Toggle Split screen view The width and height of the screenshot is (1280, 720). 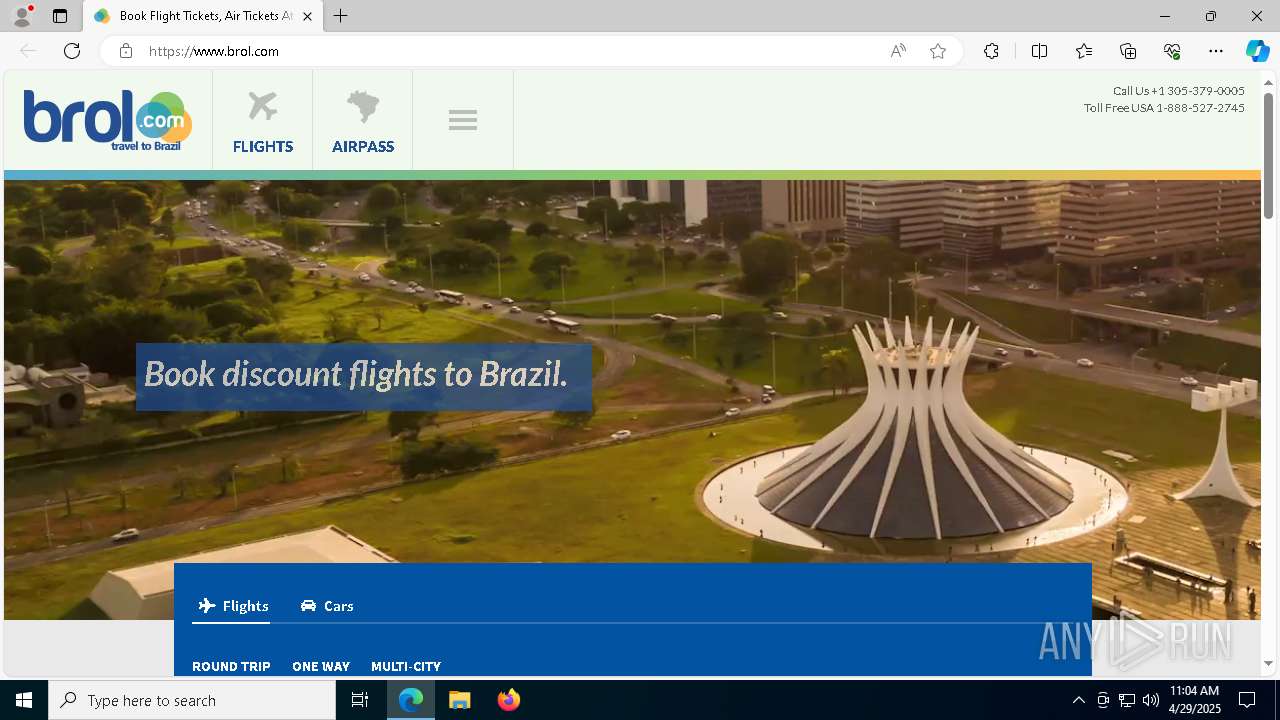click(x=1039, y=51)
